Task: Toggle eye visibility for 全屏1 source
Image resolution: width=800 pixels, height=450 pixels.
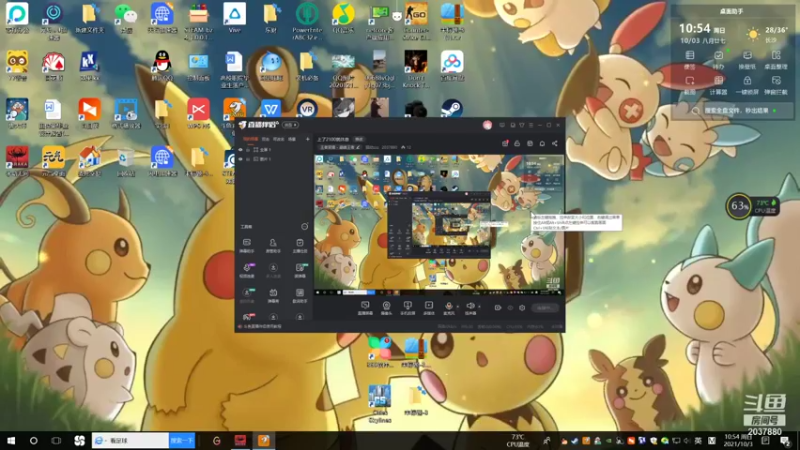Action: (240, 150)
